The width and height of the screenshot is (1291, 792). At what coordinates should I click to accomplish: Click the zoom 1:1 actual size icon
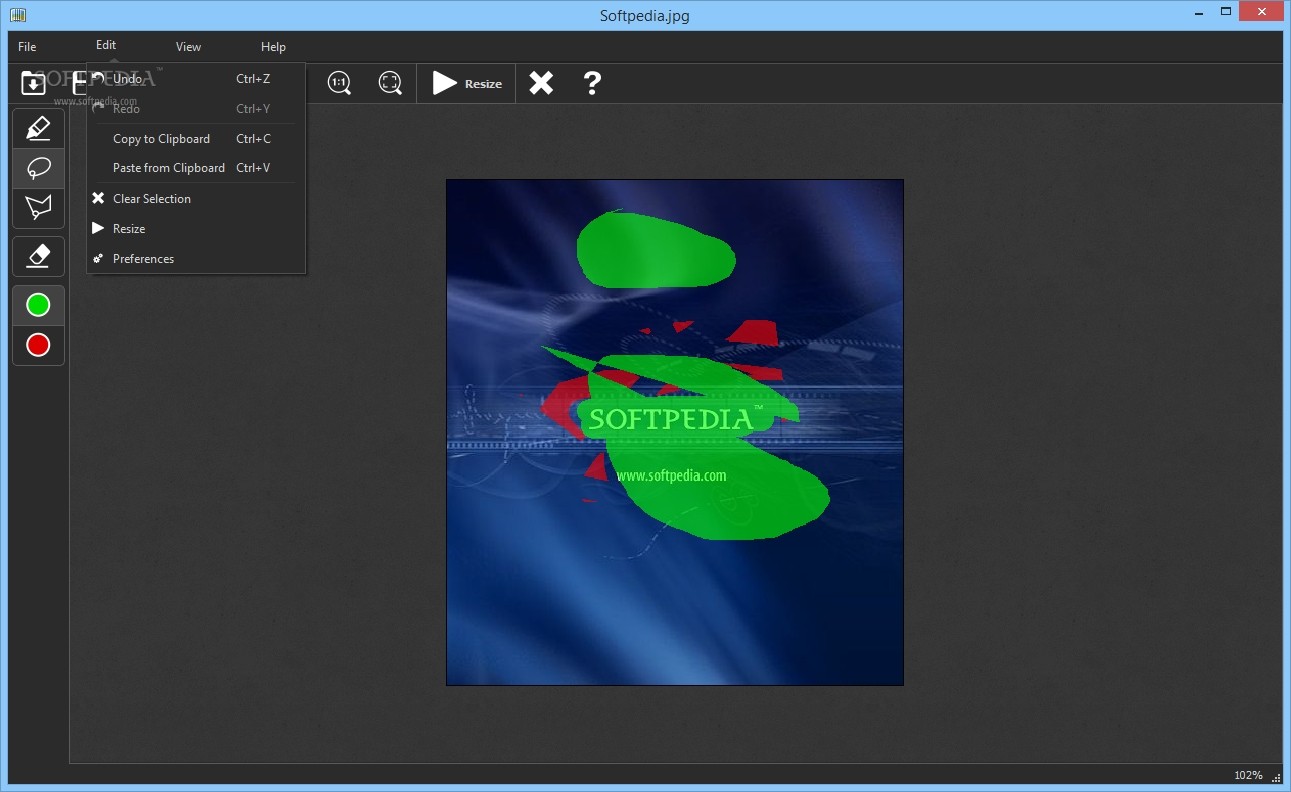tap(340, 83)
